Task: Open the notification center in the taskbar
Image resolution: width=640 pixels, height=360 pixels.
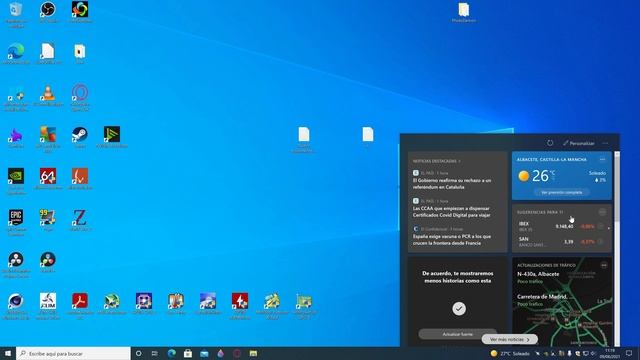Action: [x=629, y=353]
